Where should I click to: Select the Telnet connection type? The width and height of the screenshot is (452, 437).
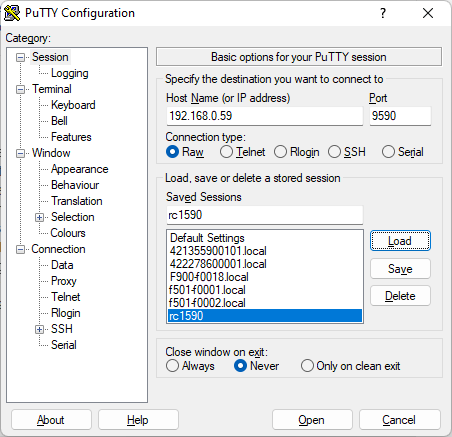point(242,152)
